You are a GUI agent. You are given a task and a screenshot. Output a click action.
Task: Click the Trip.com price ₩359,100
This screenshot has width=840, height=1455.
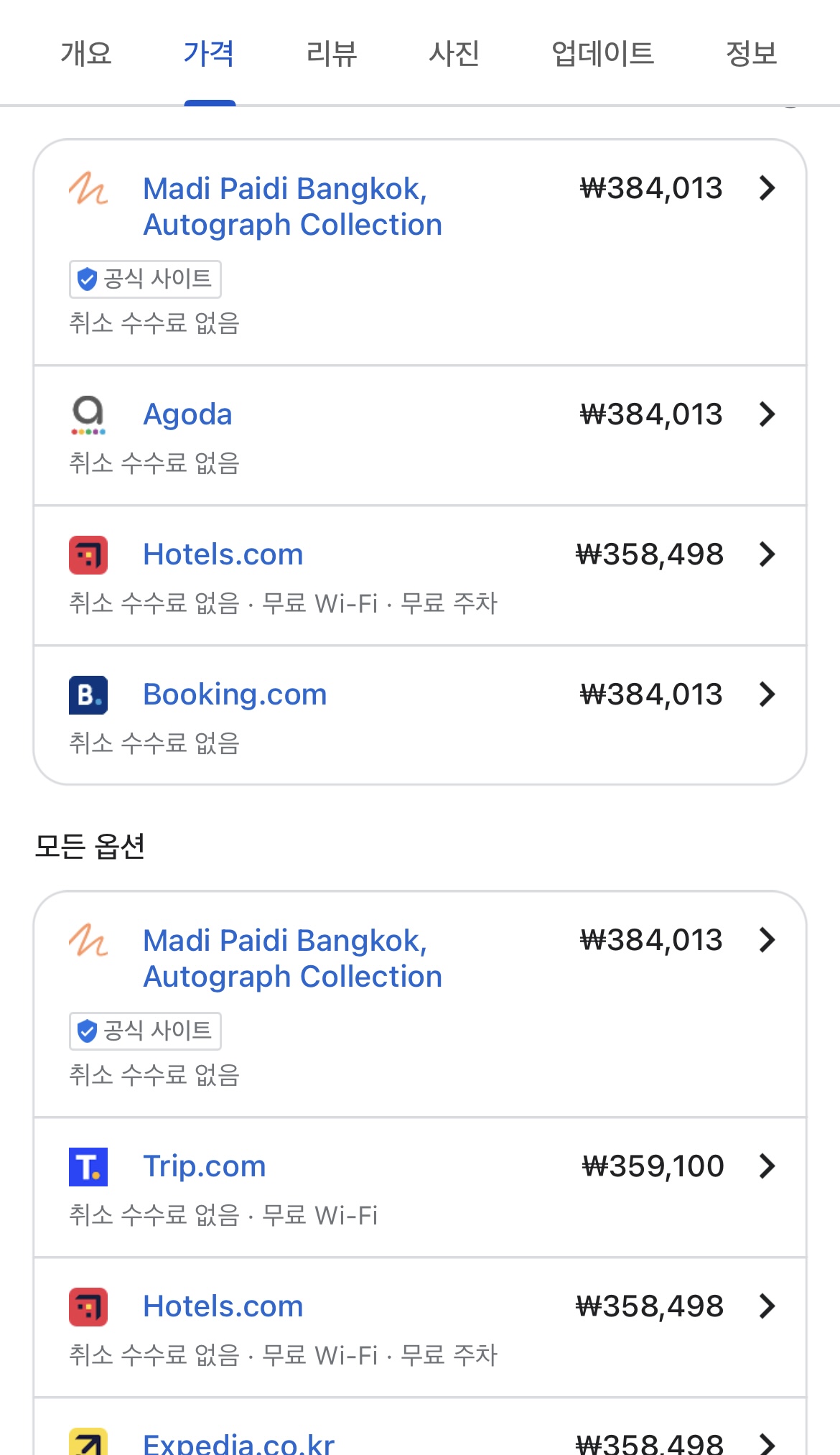(653, 1166)
